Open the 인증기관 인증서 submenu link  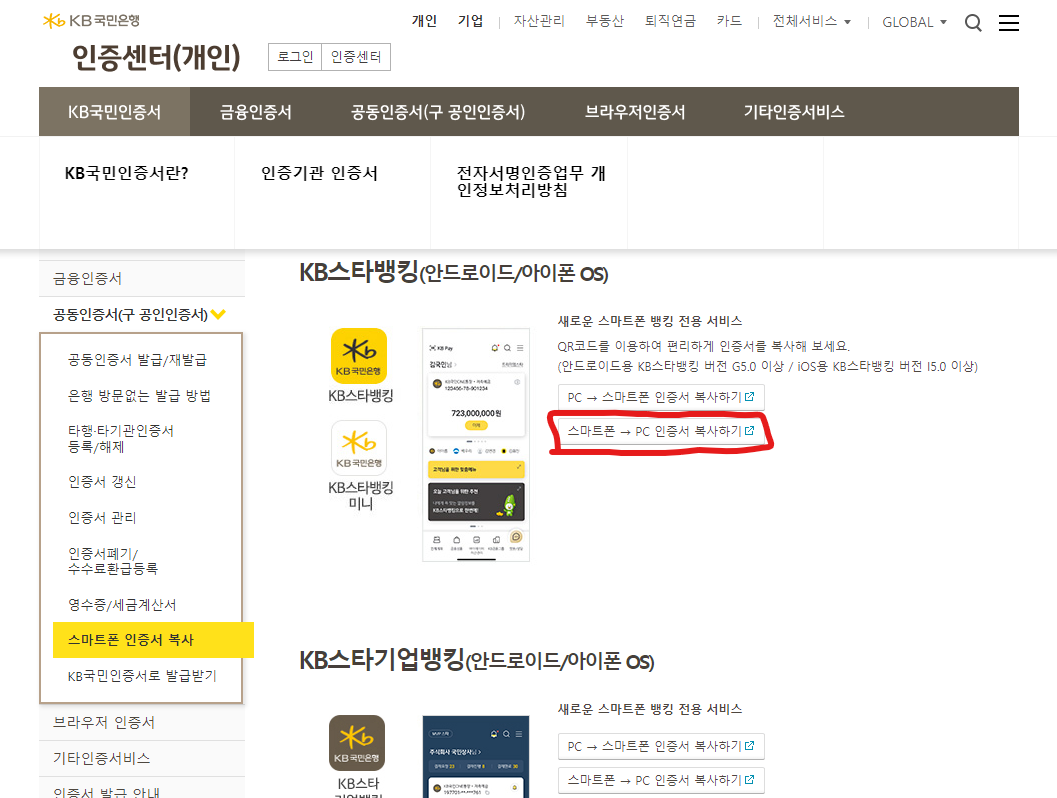pyautogui.click(x=320, y=173)
